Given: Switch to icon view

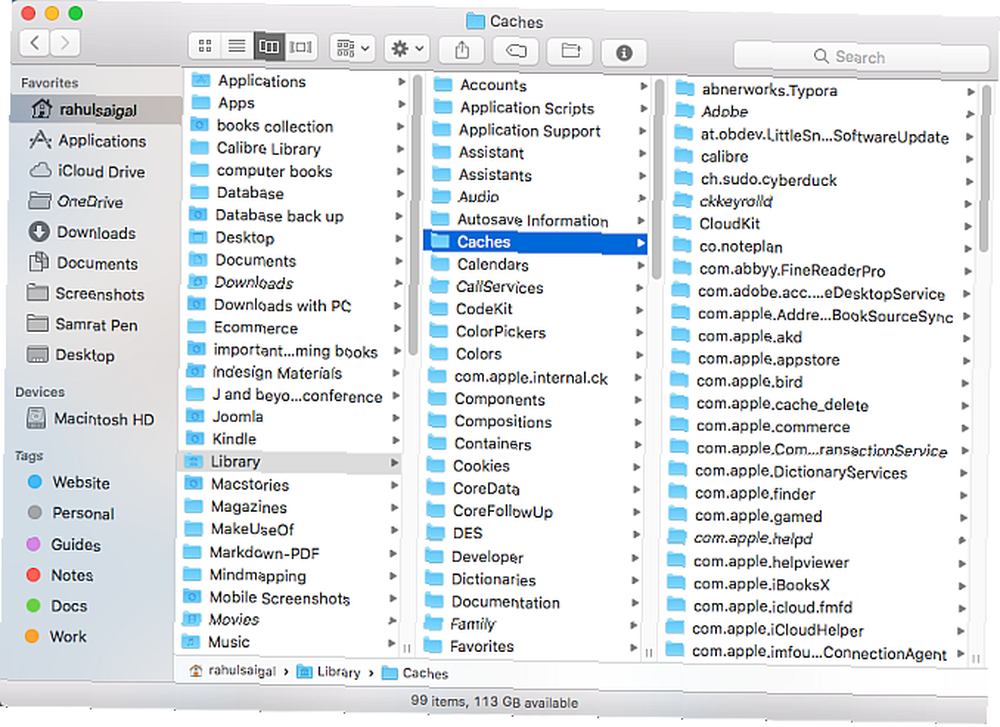Looking at the screenshot, I should click(205, 46).
